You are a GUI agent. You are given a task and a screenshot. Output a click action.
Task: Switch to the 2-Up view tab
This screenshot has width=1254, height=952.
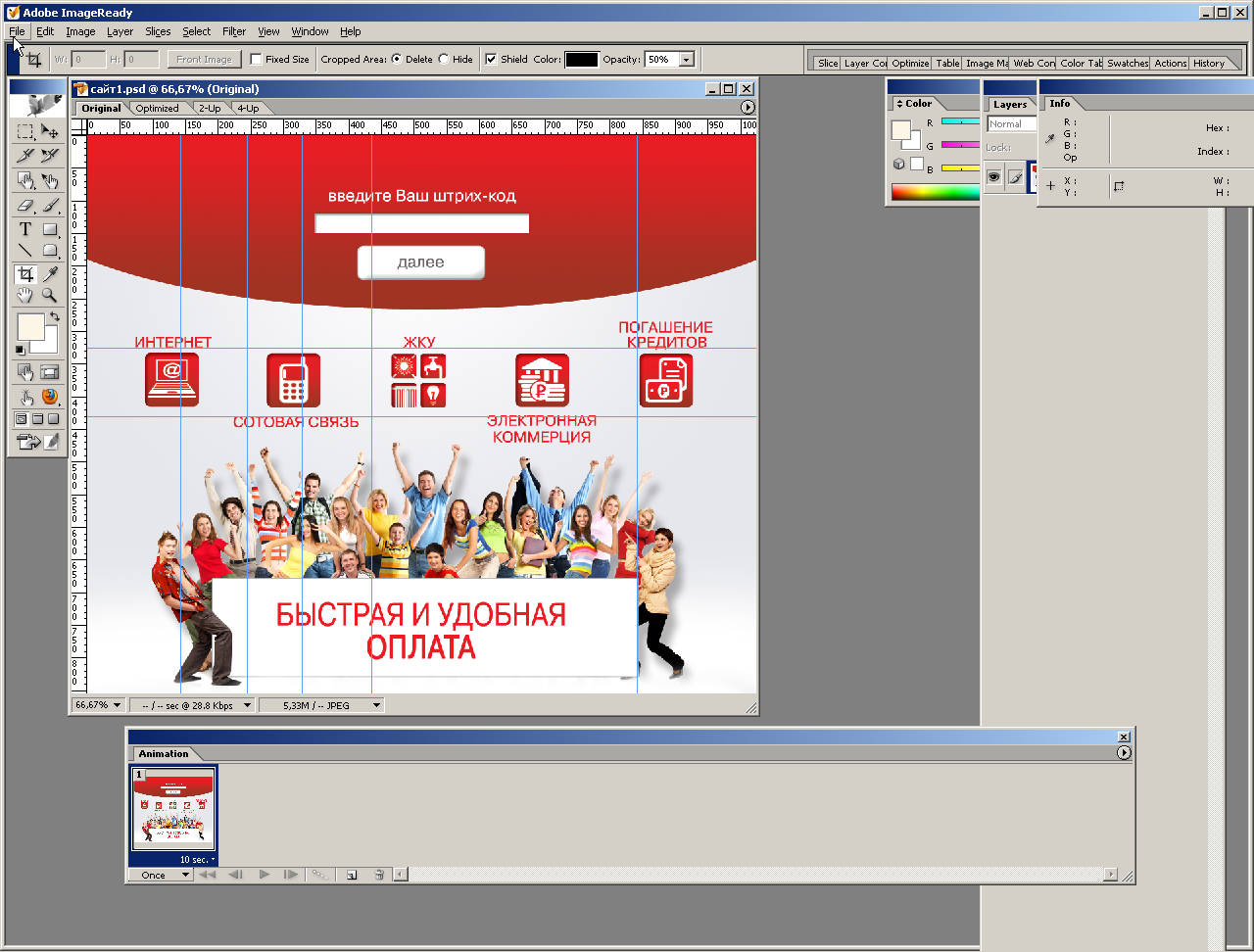[x=210, y=109]
